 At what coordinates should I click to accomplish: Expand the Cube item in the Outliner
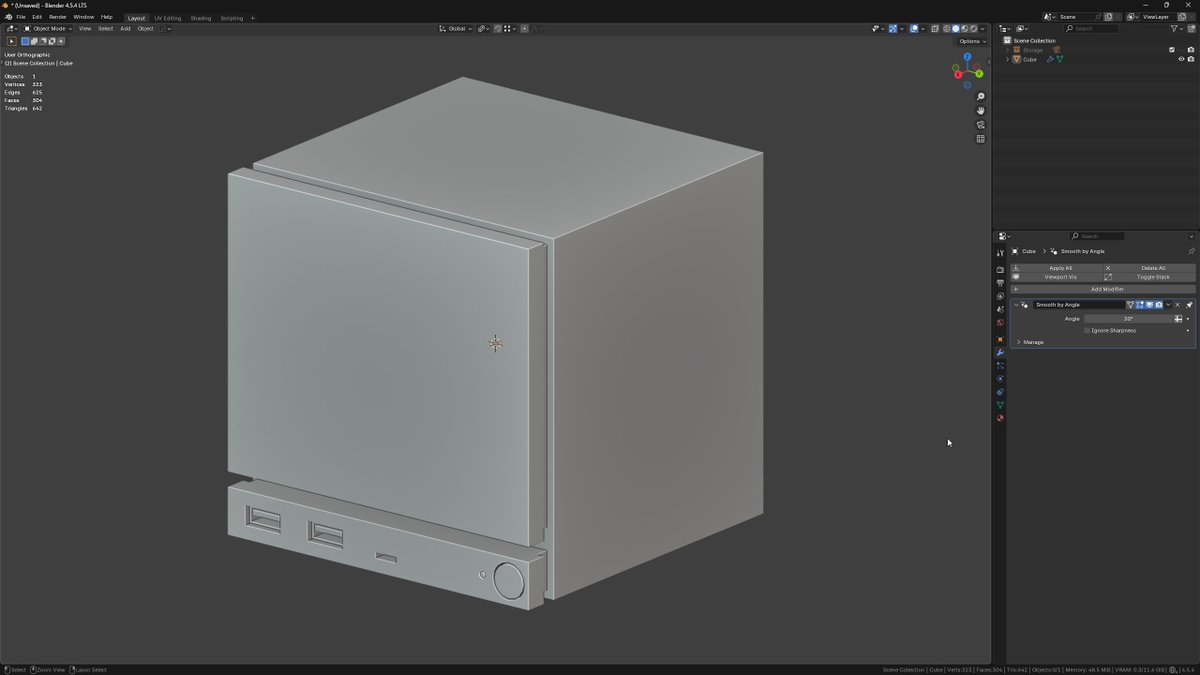click(x=1007, y=59)
